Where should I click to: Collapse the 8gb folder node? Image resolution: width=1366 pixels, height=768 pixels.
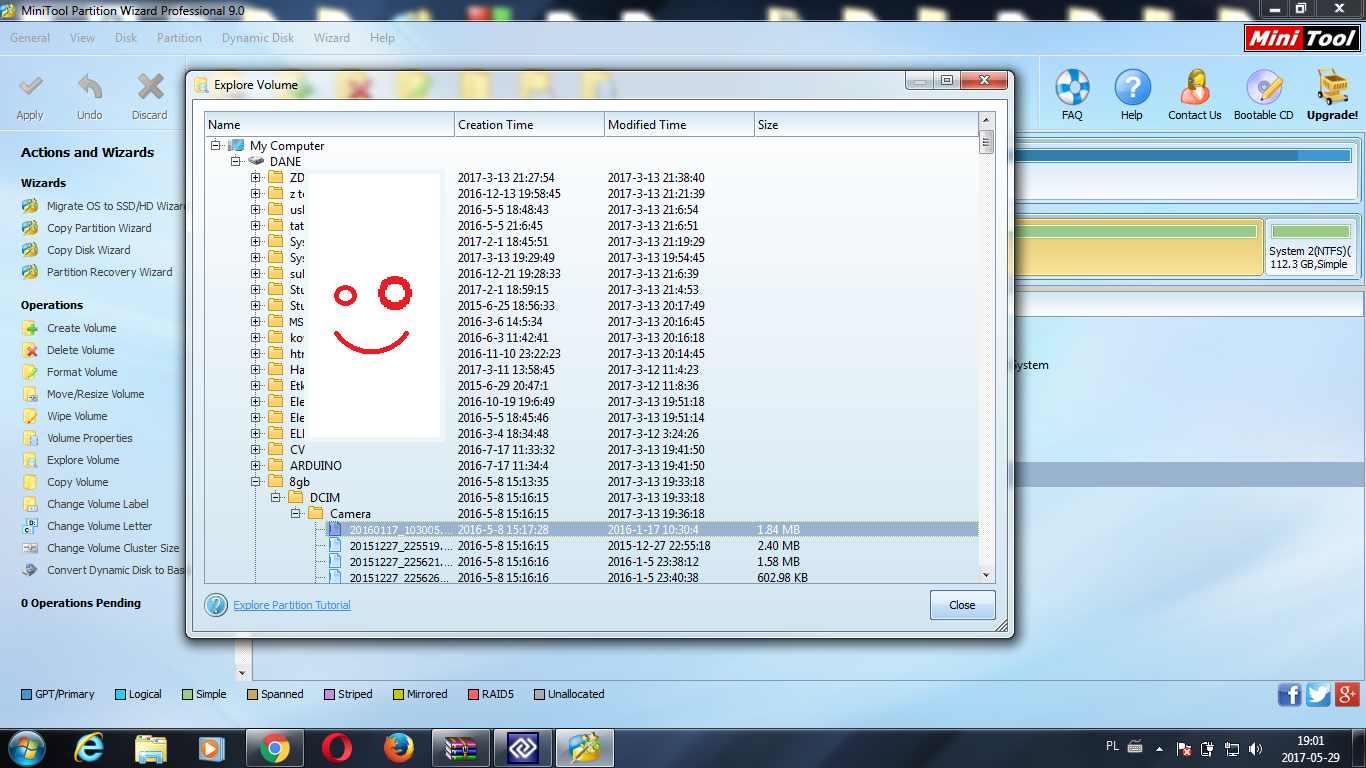pos(255,482)
